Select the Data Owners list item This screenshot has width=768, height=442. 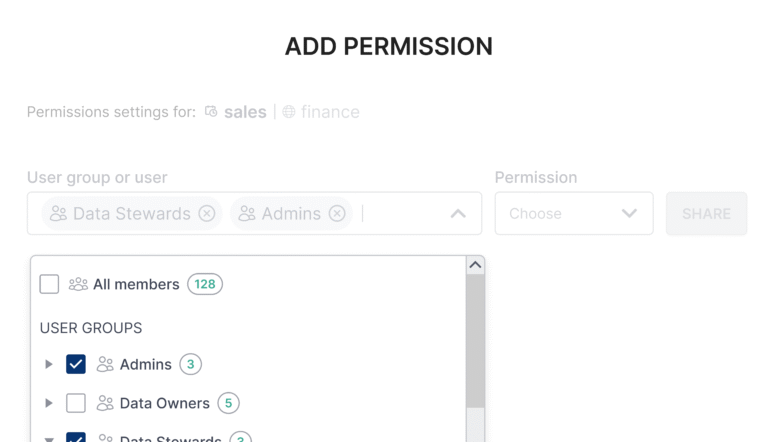click(164, 403)
